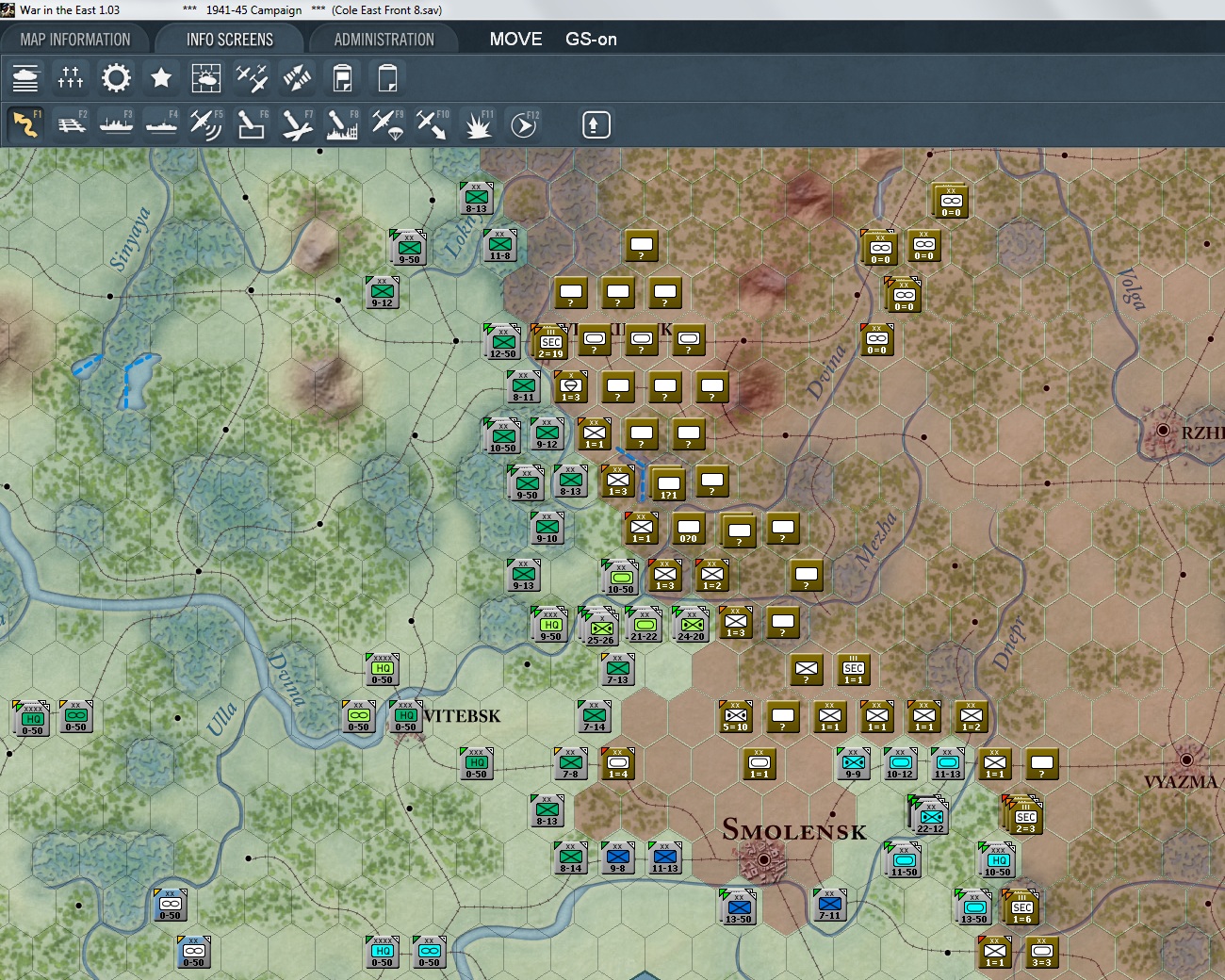Click the MOVE mode label
Image resolution: width=1225 pixels, height=980 pixels.
click(515, 40)
